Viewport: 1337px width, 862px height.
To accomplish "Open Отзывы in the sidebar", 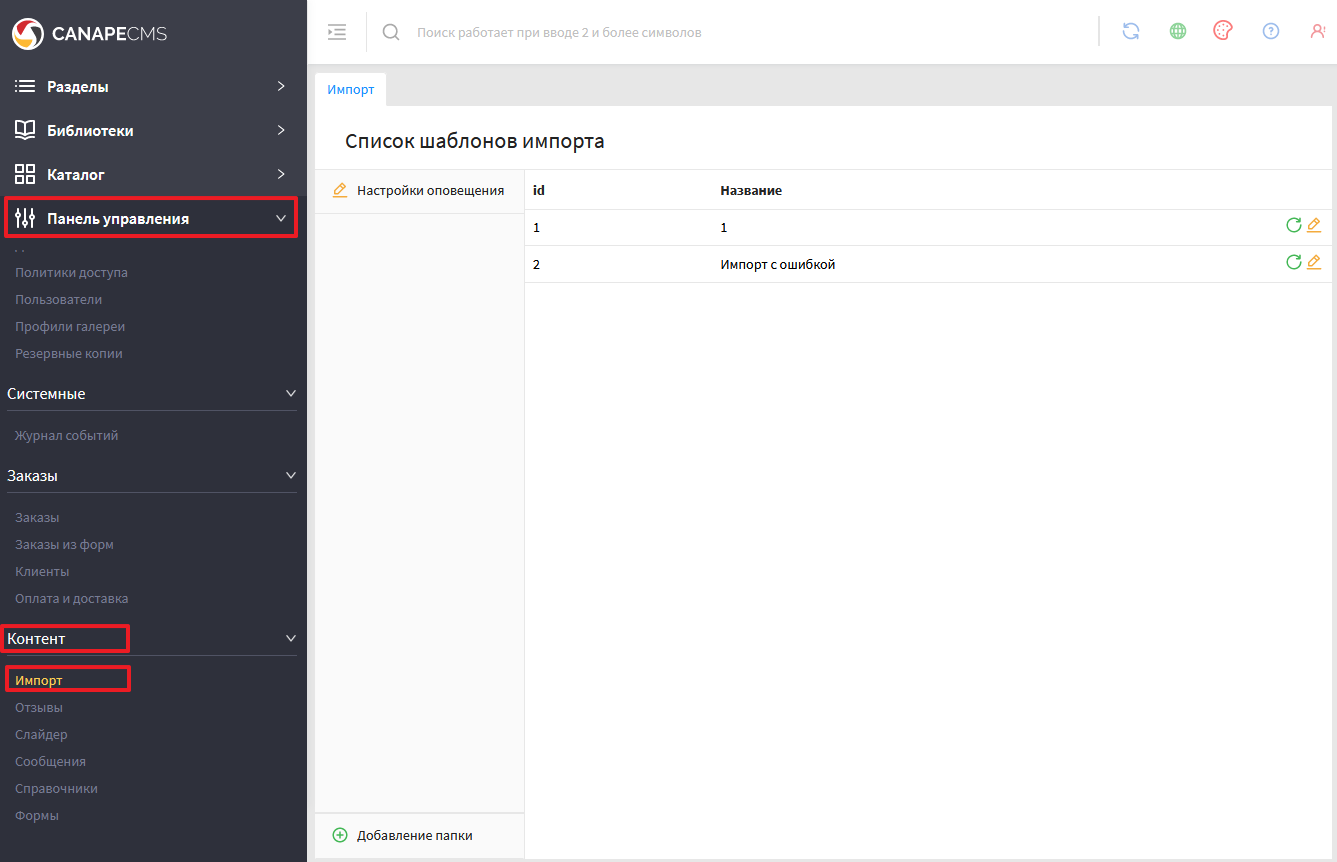I will (39, 708).
